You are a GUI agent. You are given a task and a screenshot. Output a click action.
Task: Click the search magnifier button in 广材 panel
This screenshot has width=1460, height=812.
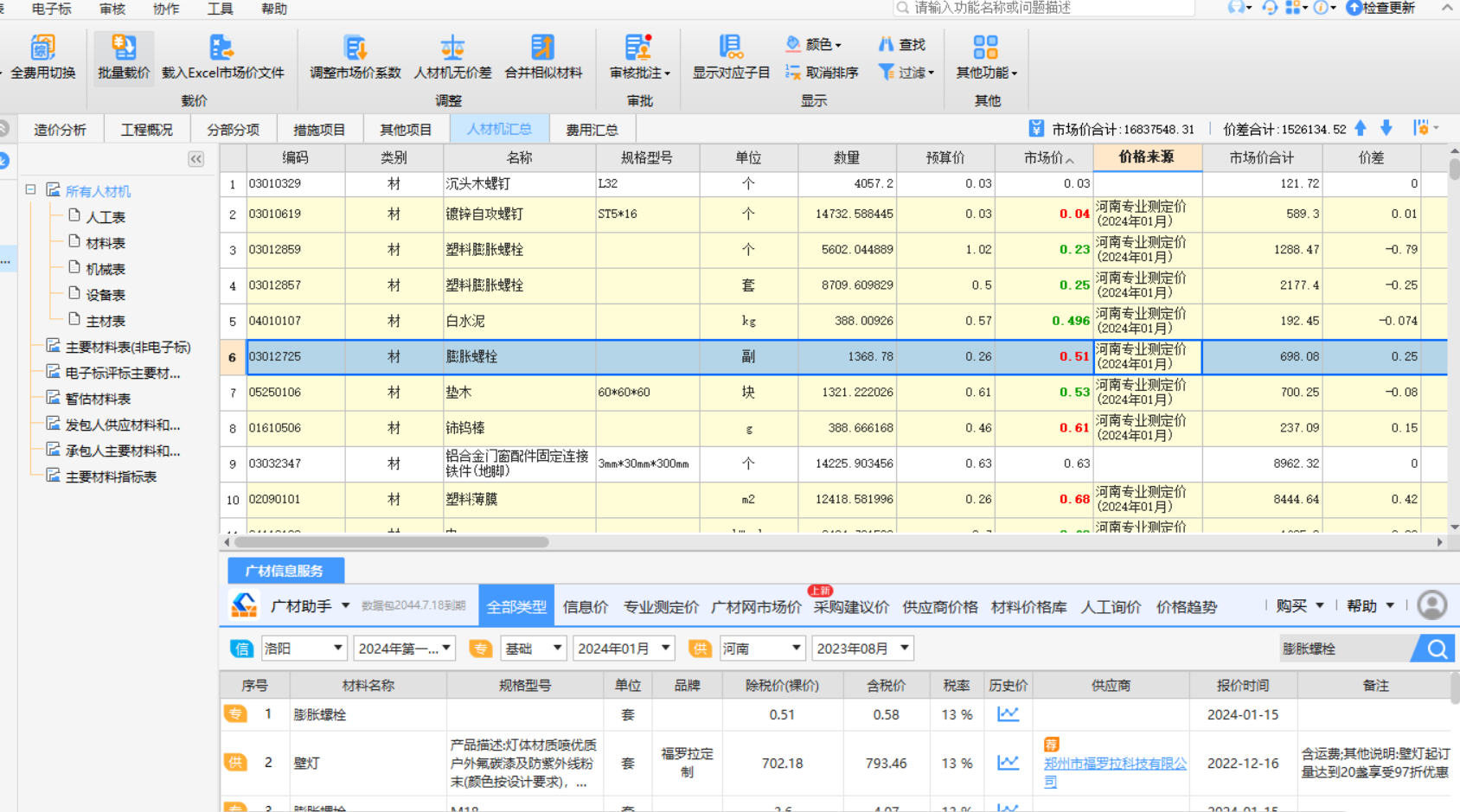point(1436,649)
